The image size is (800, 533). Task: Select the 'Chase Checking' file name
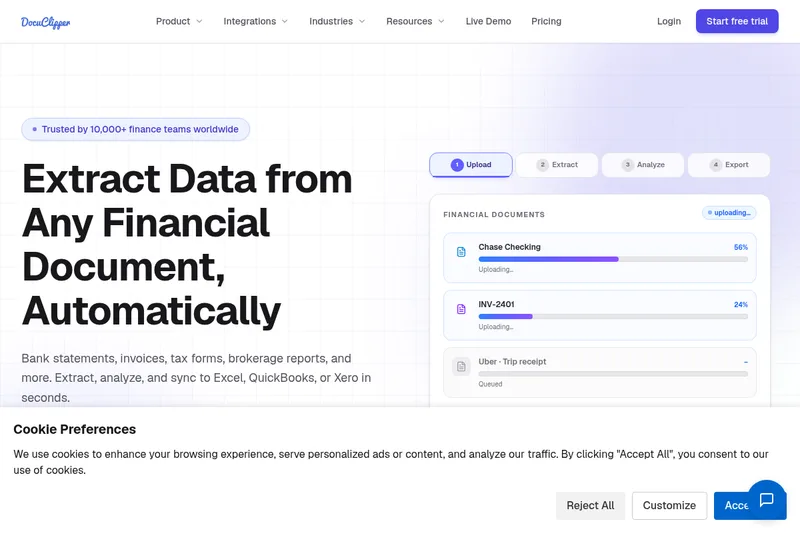pyautogui.click(x=509, y=247)
